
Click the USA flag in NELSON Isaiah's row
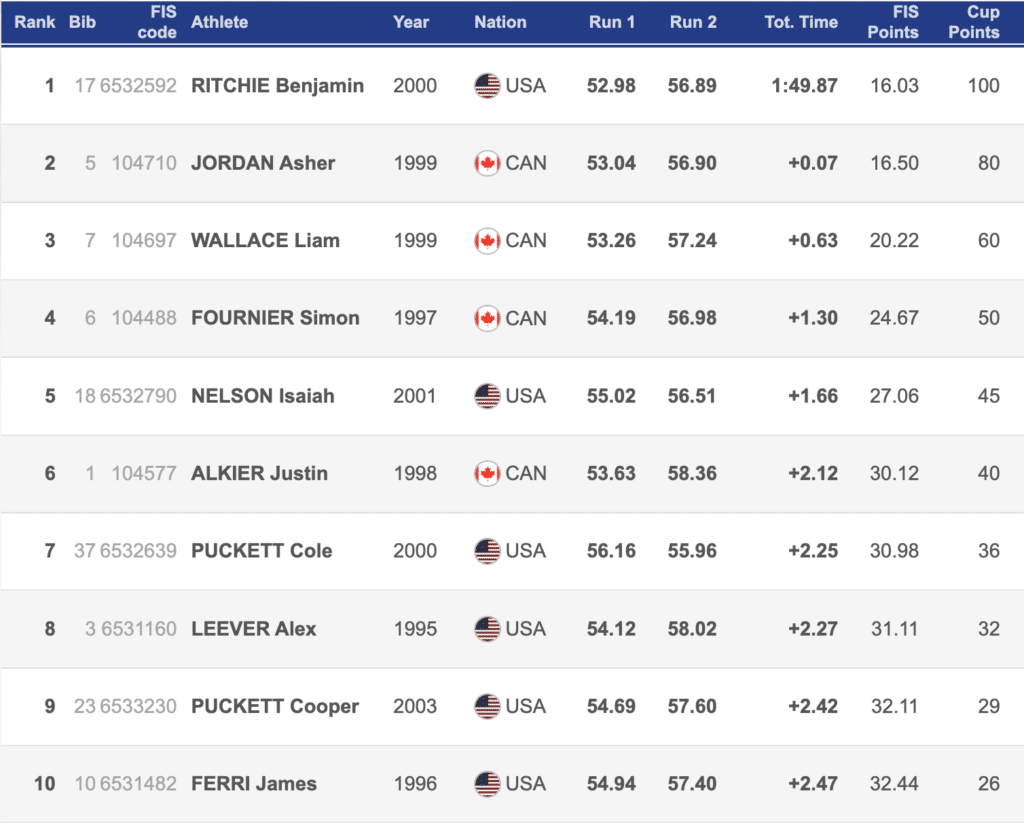coord(487,396)
